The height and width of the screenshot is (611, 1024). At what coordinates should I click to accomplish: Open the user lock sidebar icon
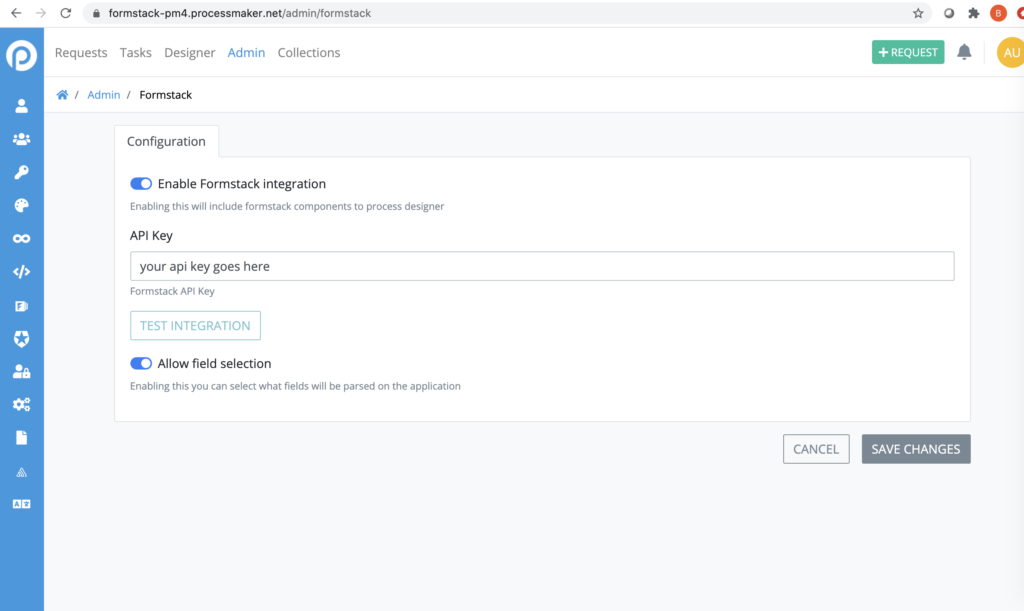(x=22, y=371)
